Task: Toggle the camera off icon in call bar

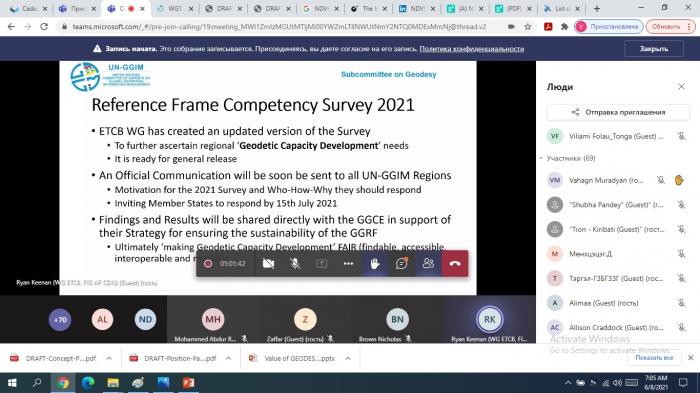Action: [268, 263]
